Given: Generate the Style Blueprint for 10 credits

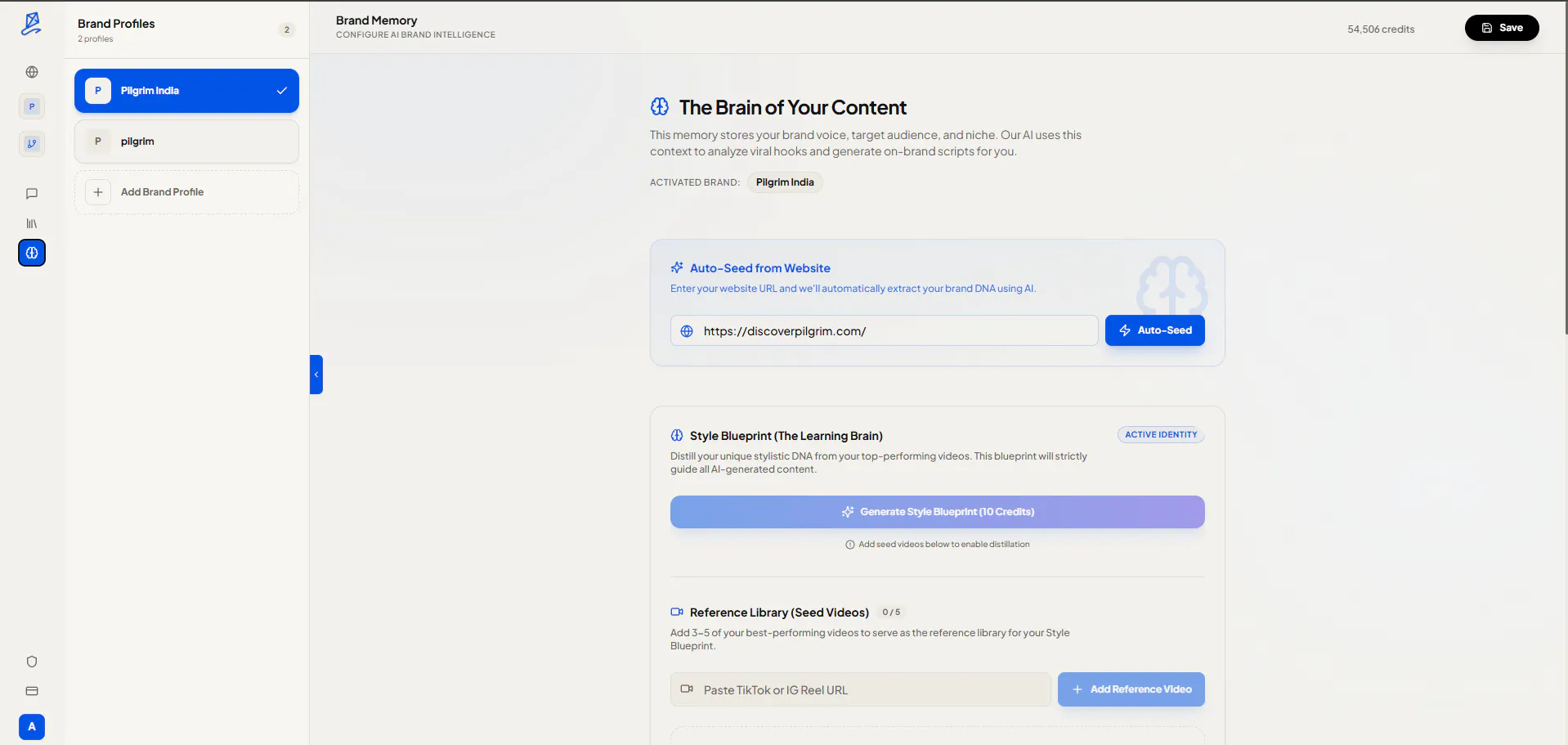Looking at the screenshot, I should (938, 512).
